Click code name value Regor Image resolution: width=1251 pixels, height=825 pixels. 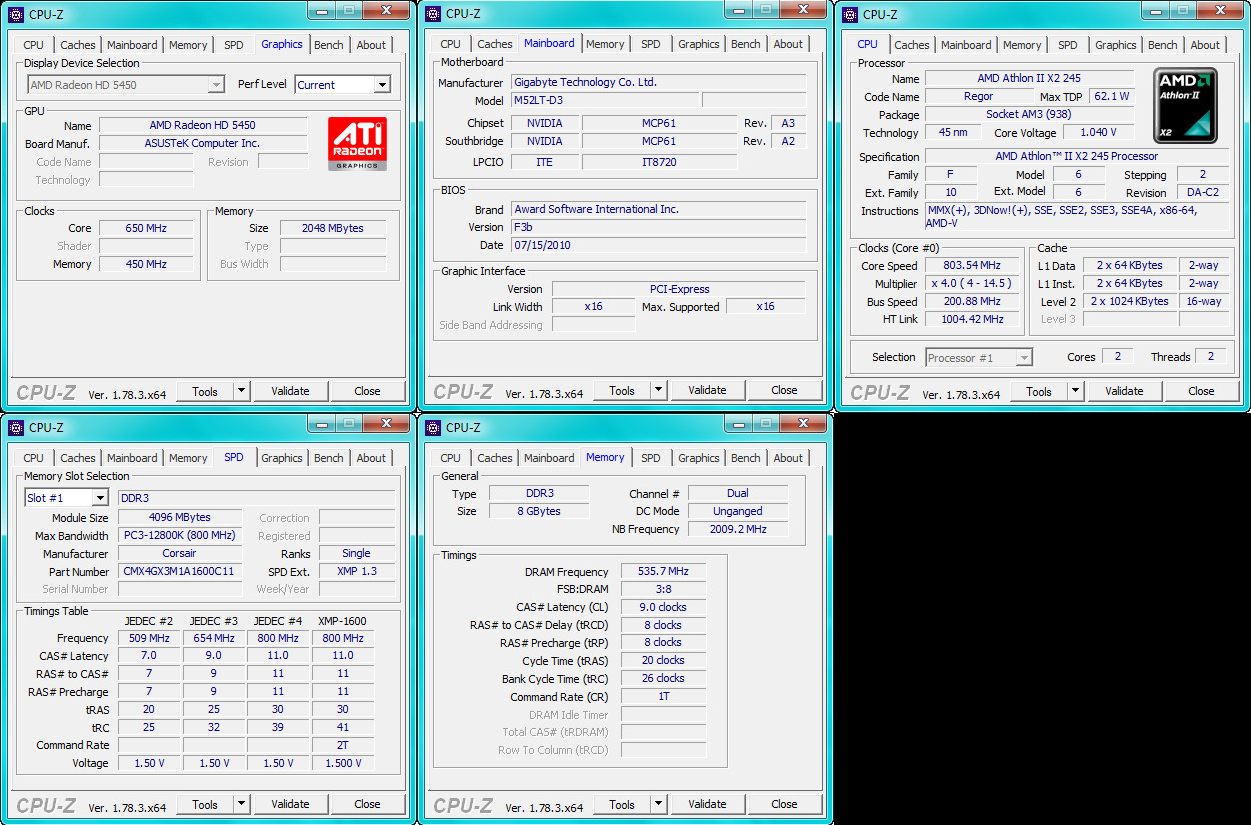(978, 96)
